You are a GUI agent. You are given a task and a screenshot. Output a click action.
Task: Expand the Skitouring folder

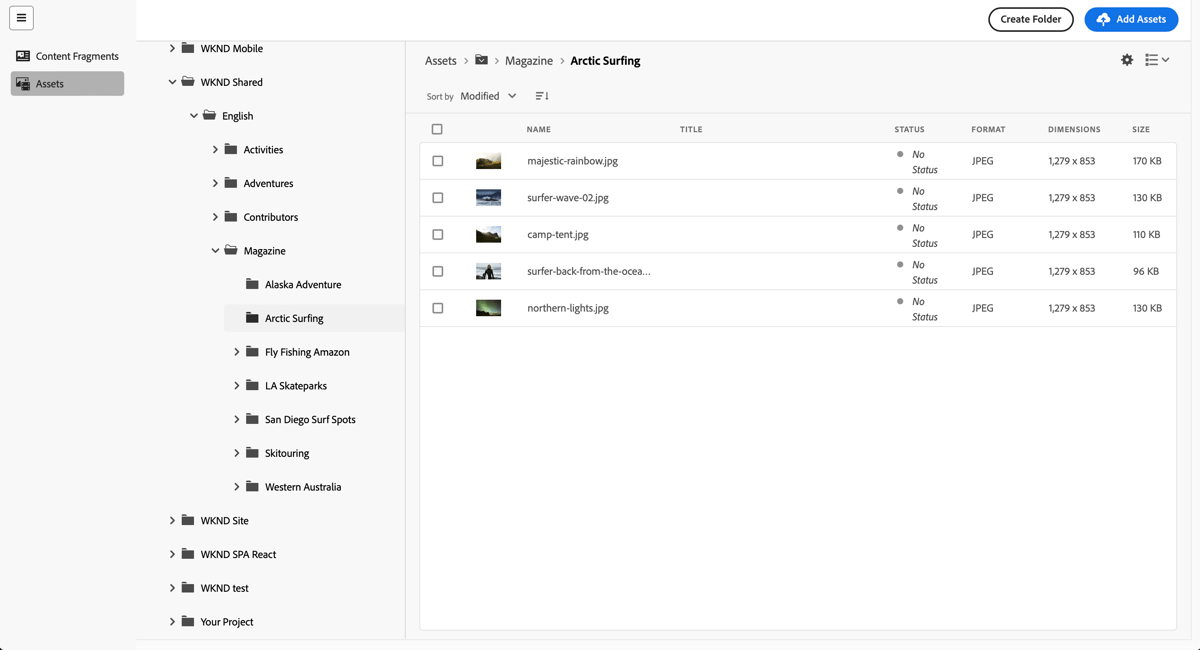236,452
